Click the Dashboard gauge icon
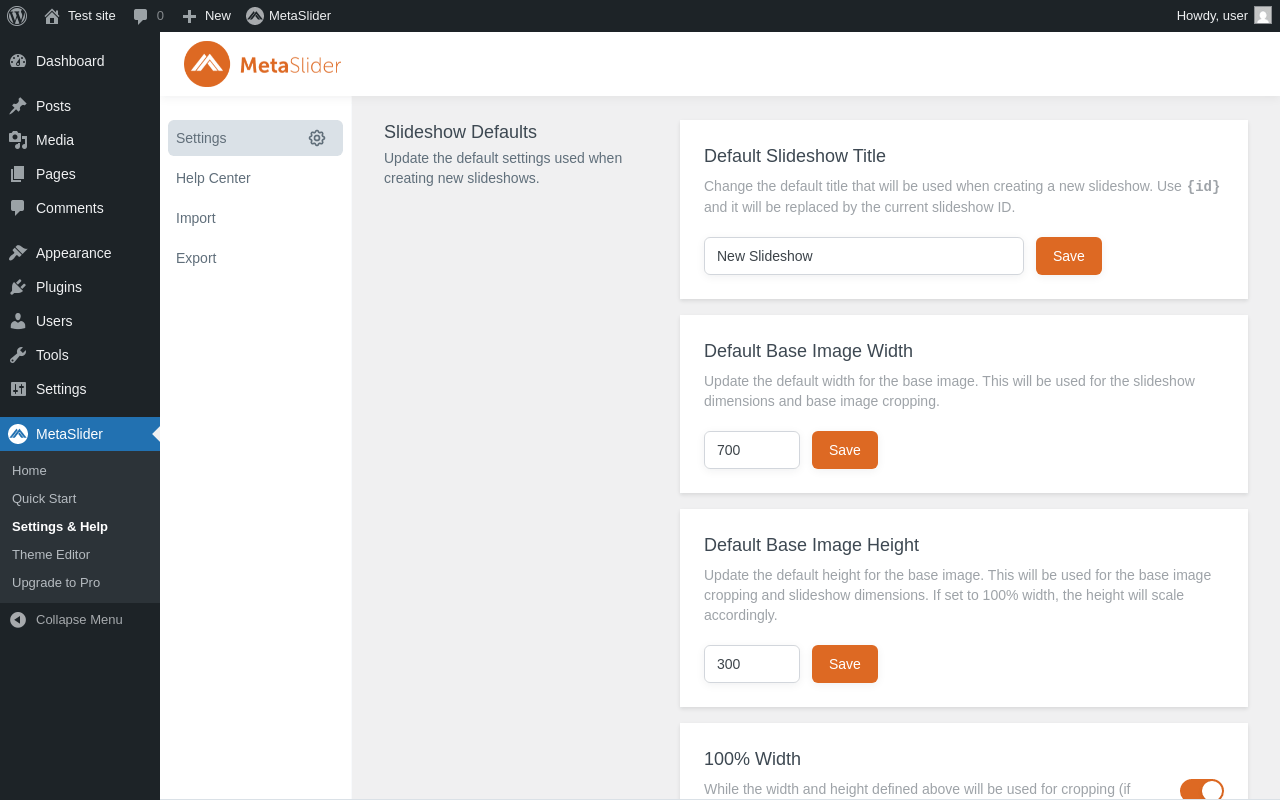 click(18, 61)
